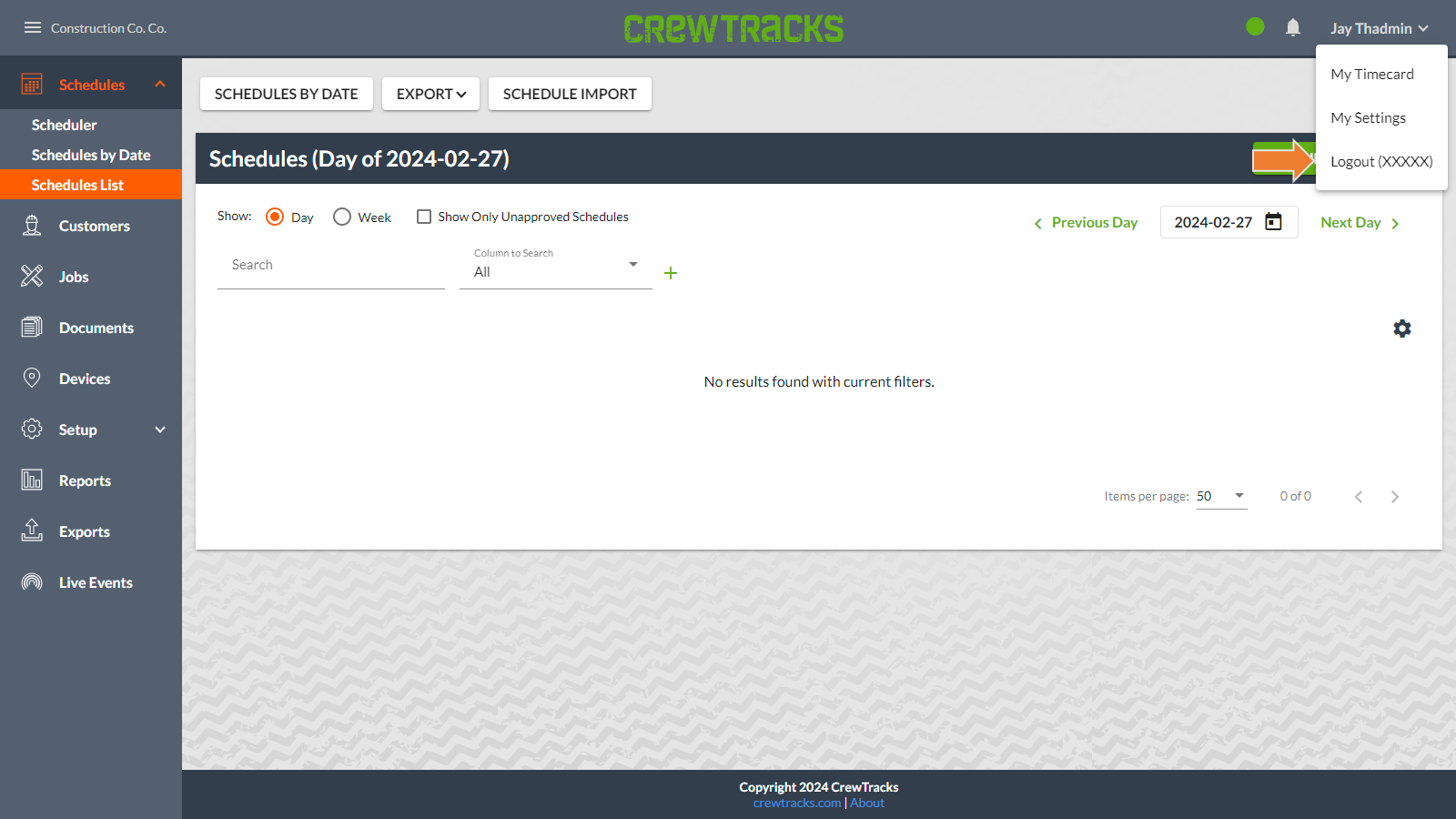Open Exports in the sidebar
The width and height of the screenshot is (1456, 819).
click(x=85, y=531)
